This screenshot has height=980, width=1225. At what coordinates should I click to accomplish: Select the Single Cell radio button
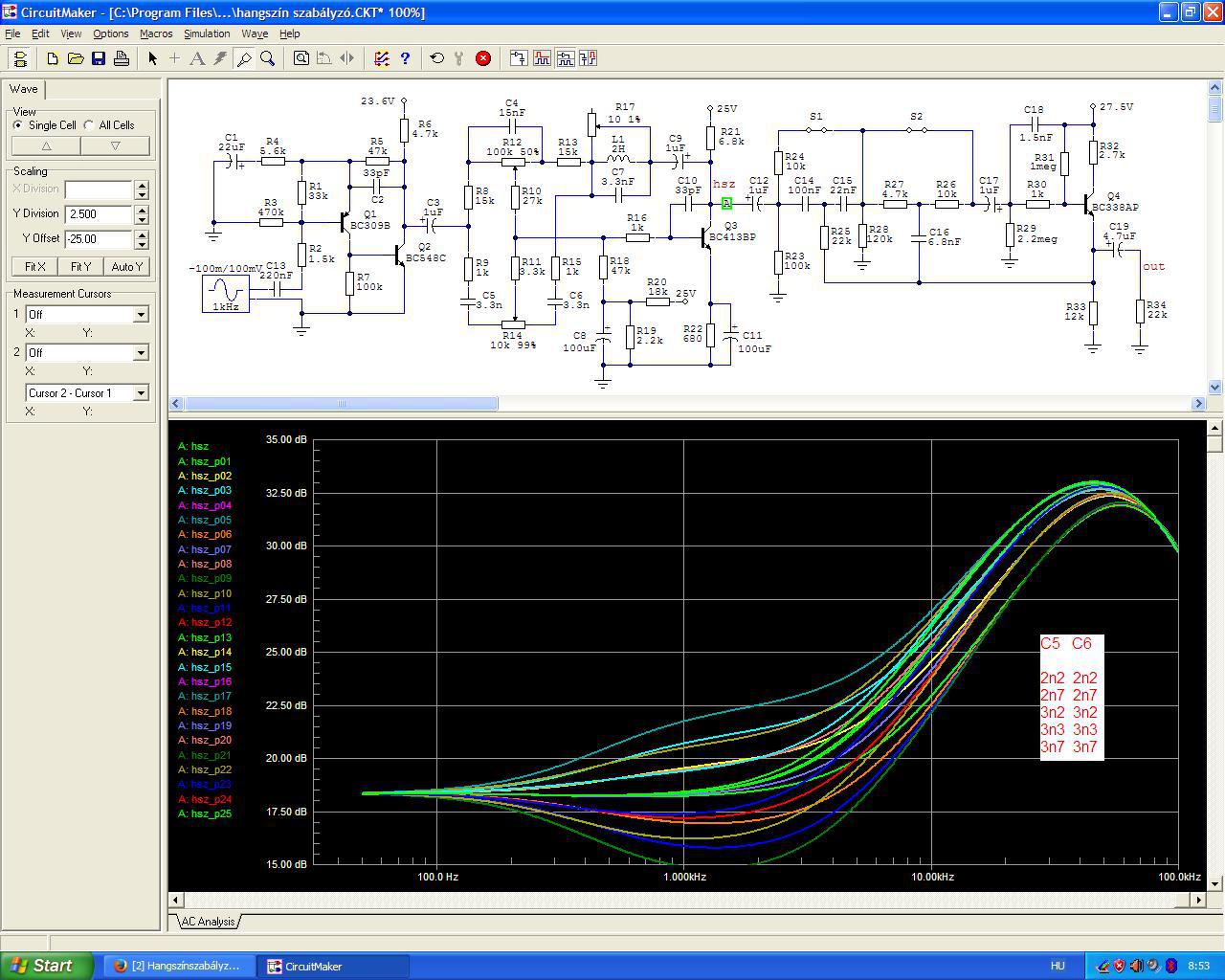pos(18,125)
